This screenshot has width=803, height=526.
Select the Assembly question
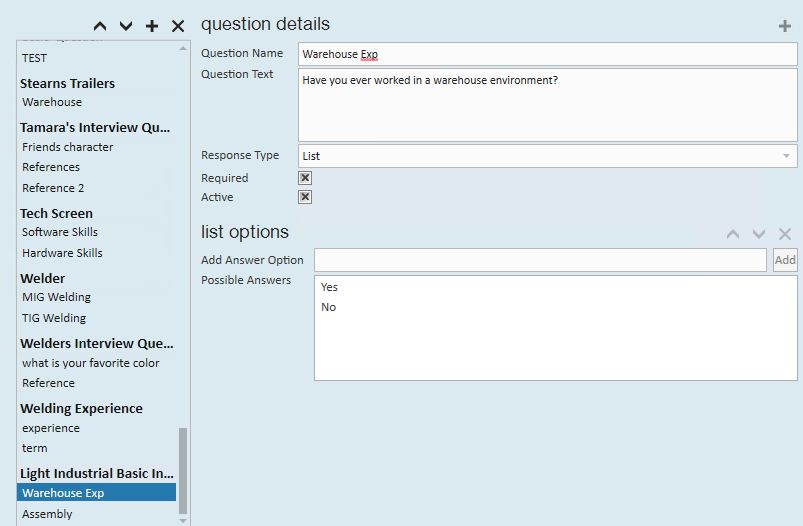pos(48,514)
